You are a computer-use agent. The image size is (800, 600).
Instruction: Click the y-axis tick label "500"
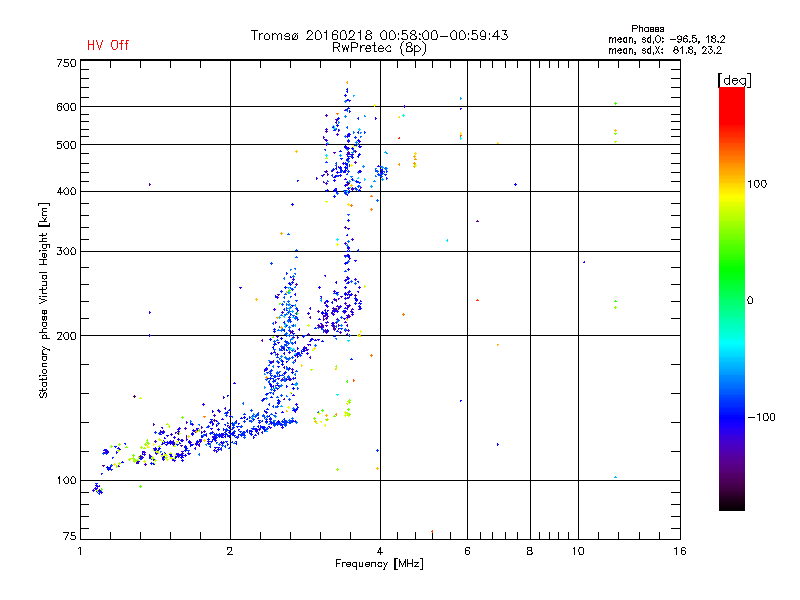(66, 145)
